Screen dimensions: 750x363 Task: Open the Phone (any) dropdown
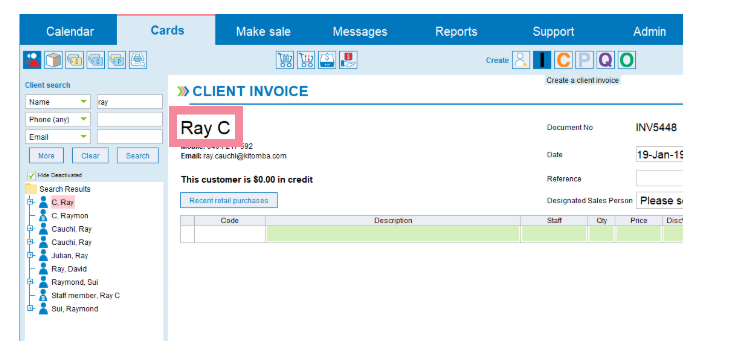57,120
